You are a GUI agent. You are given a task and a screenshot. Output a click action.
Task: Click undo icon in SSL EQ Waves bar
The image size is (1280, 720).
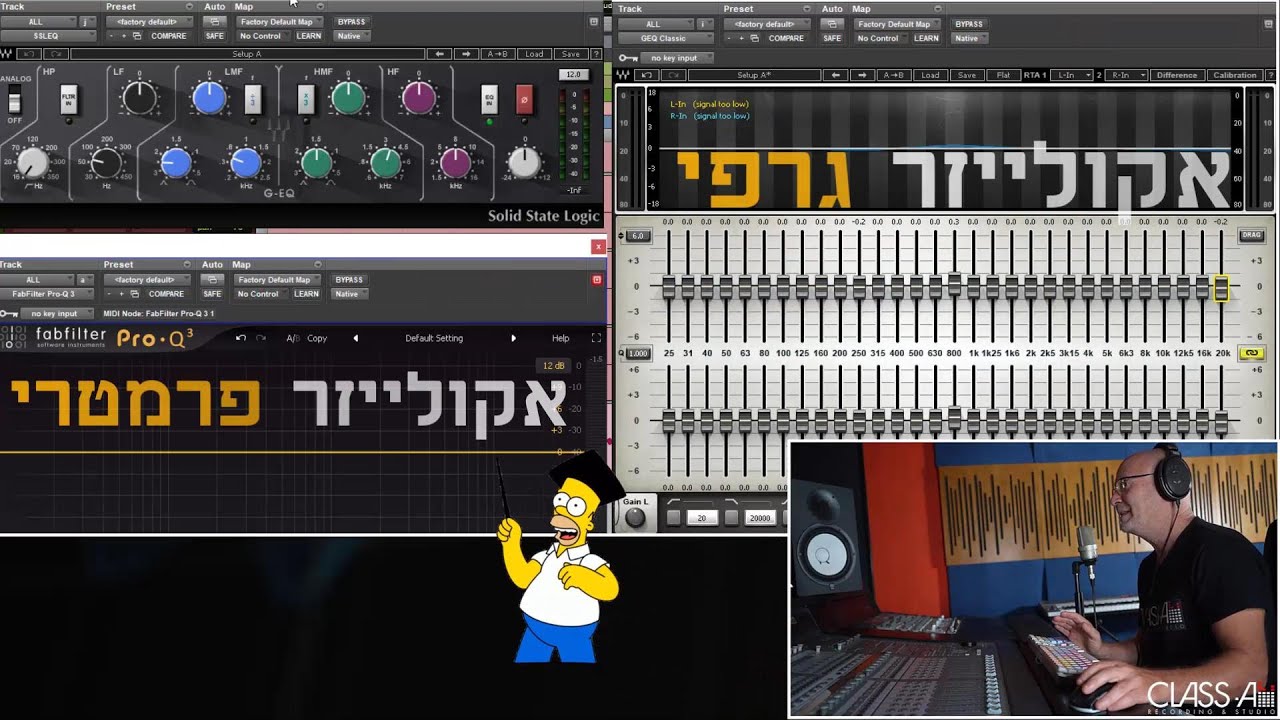point(29,54)
